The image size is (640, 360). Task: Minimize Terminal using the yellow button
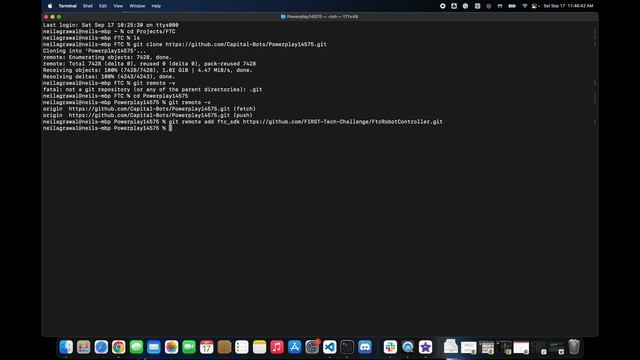click(x=53, y=17)
